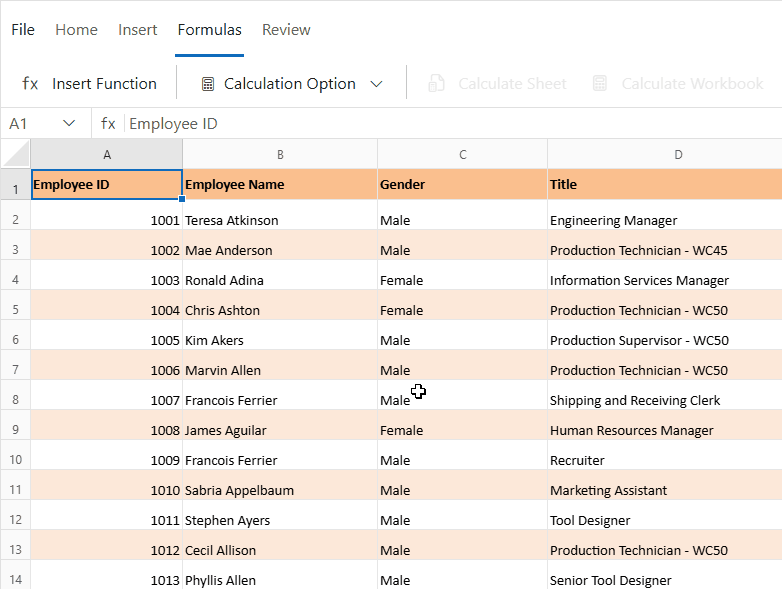The height and width of the screenshot is (589, 782).
Task: Select row 8 header
Action: tap(15, 400)
